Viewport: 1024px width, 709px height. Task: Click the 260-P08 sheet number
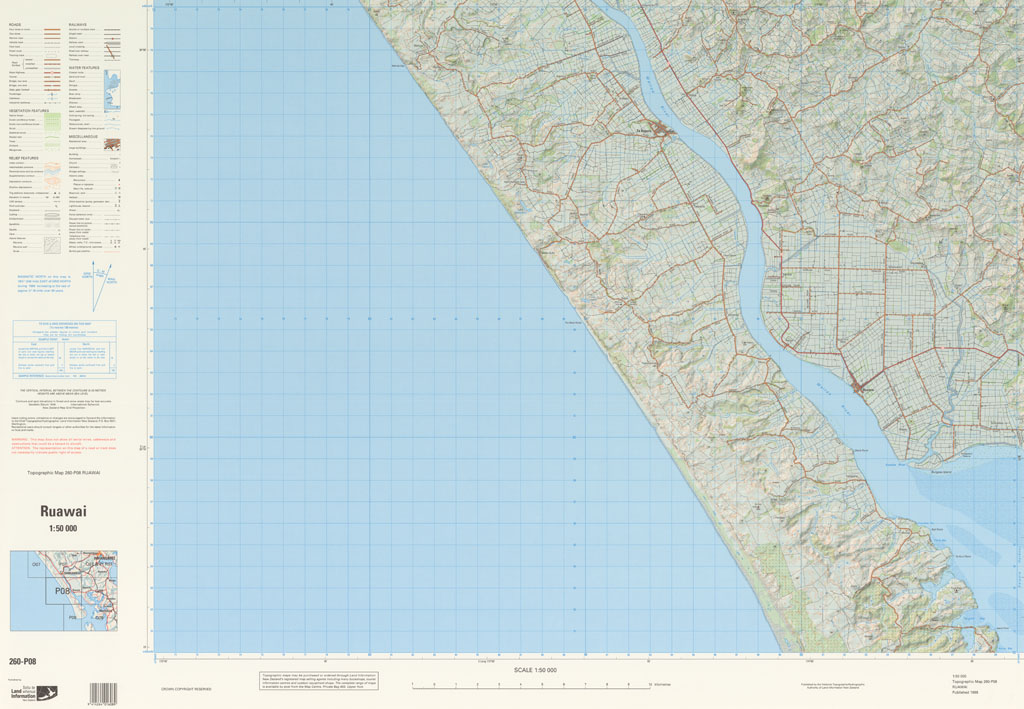pos(22,661)
